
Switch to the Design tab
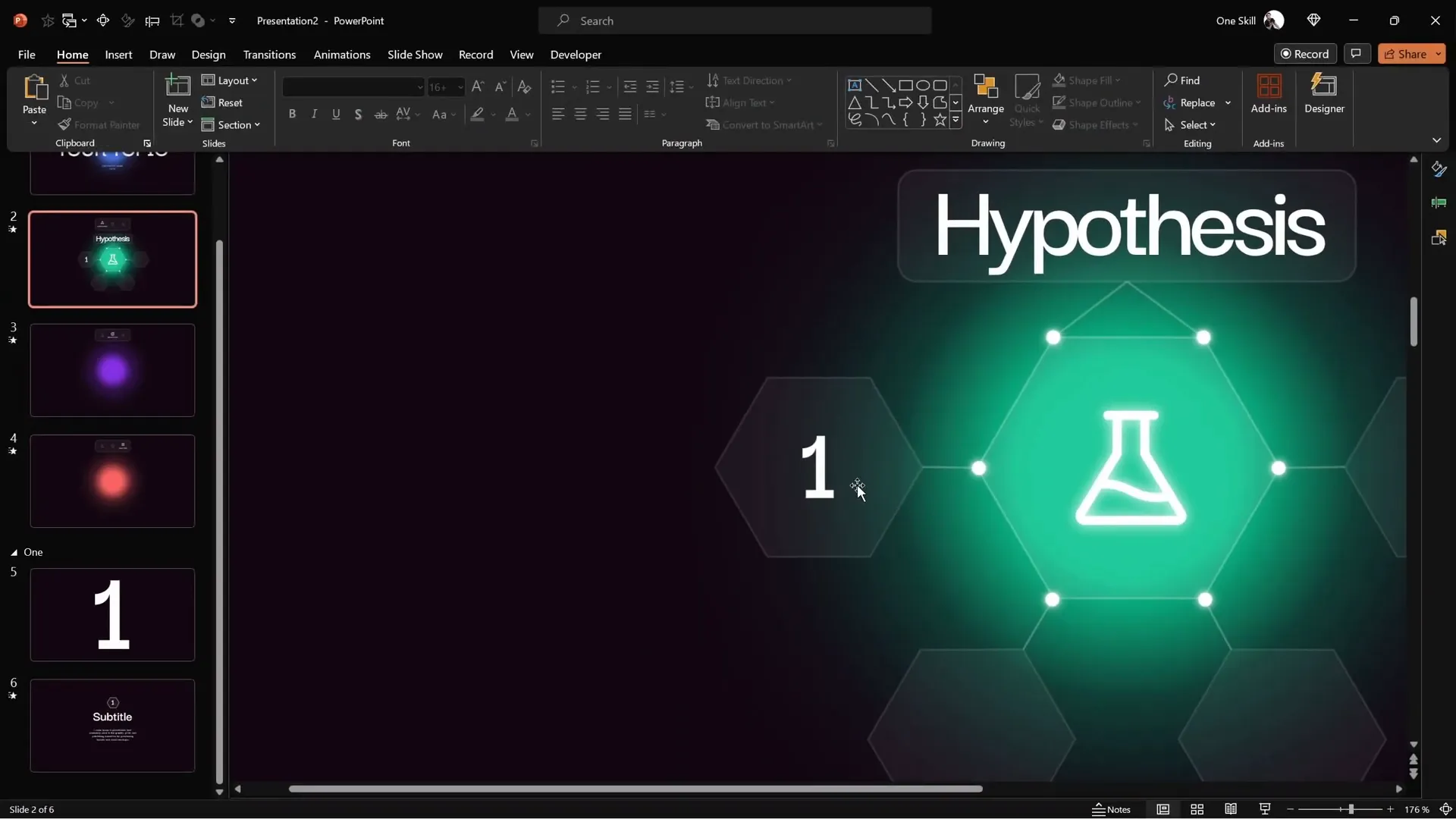(209, 55)
